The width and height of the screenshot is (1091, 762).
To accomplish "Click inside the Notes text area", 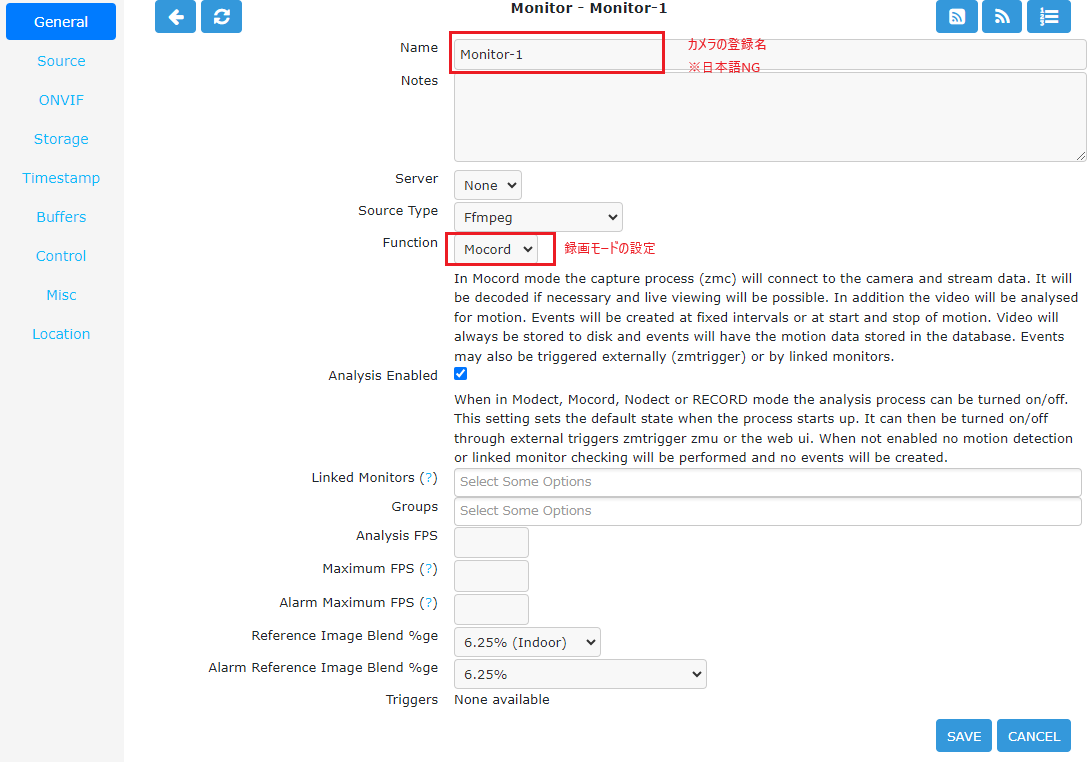I will (x=770, y=117).
